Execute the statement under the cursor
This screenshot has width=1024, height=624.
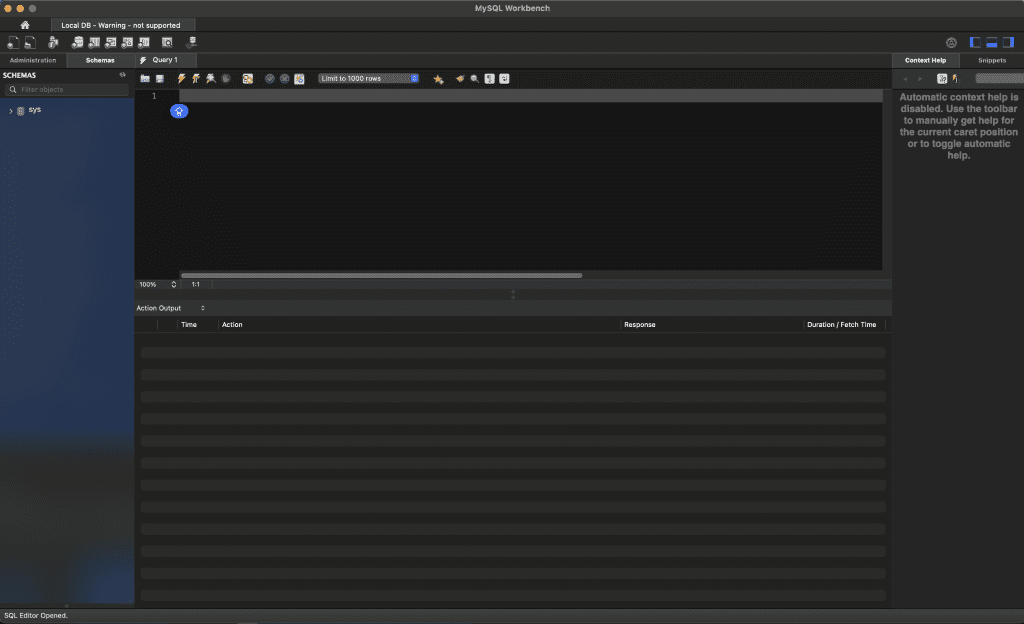(x=196, y=79)
